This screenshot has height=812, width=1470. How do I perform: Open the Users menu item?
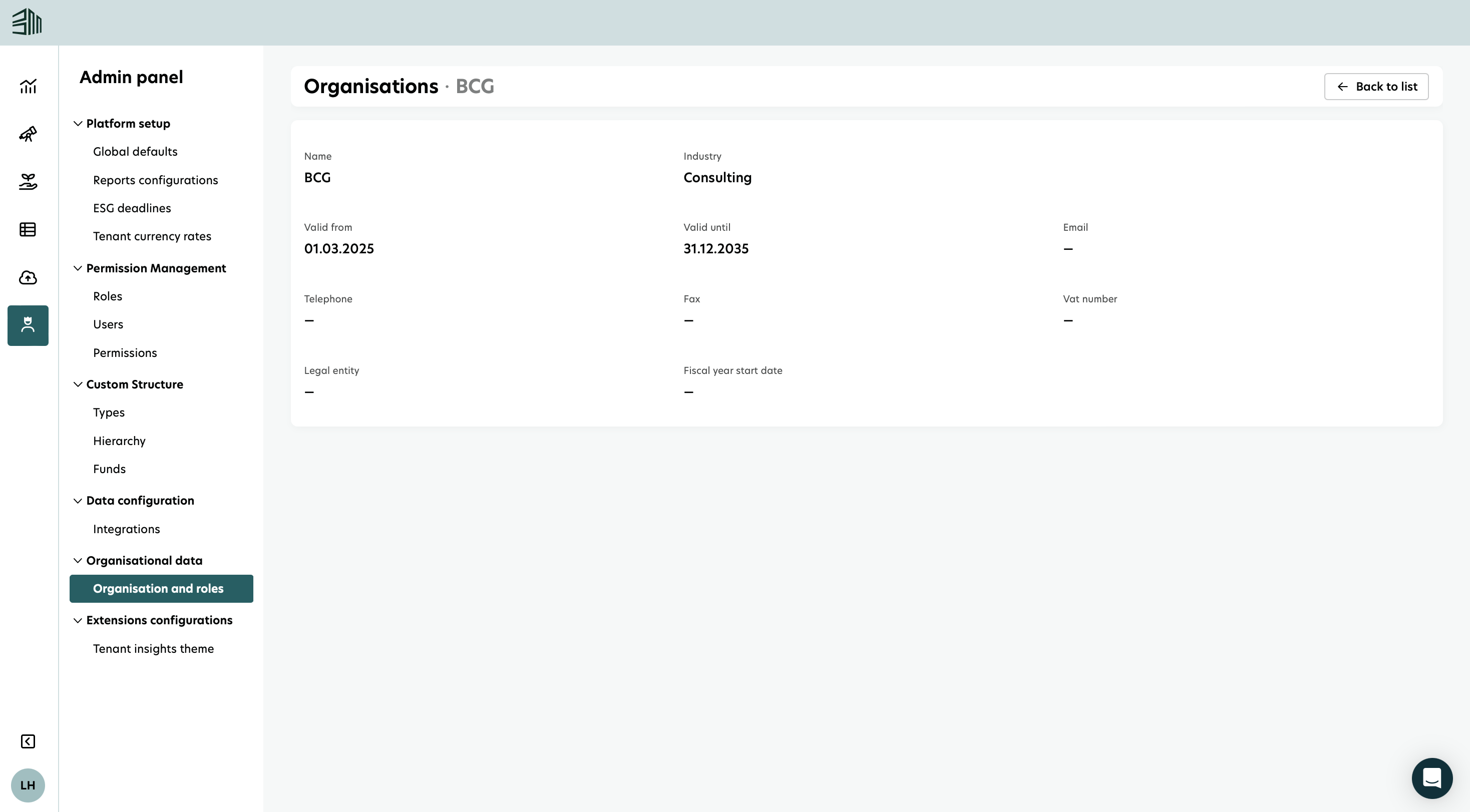coord(108,324)
